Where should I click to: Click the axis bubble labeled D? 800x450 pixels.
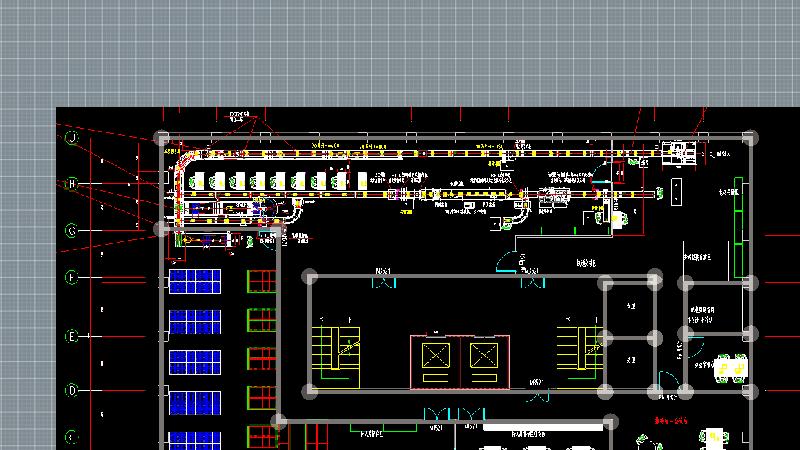coord(72,390)
